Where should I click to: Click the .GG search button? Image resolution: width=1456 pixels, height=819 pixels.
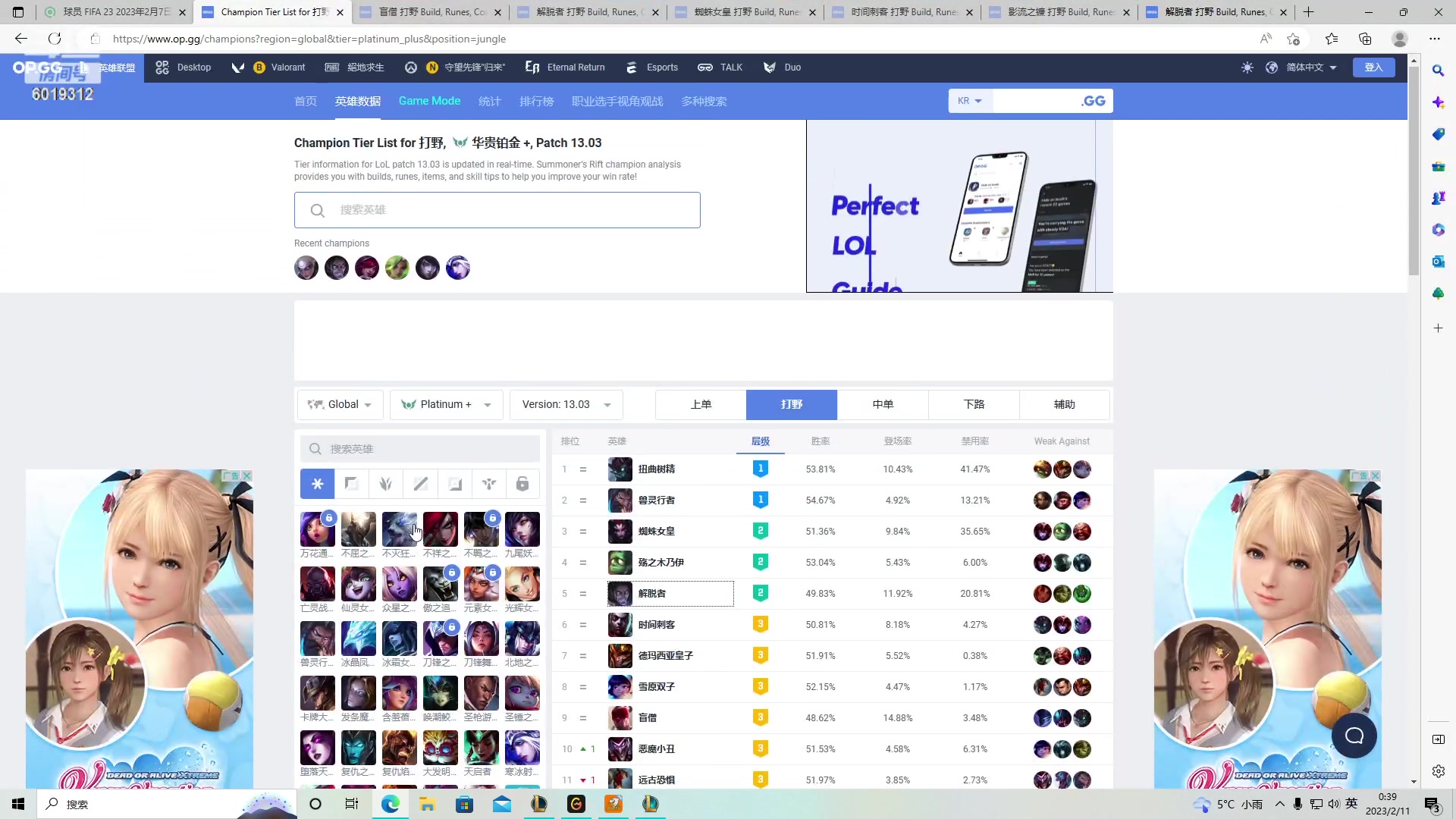click(x=1094, y=101)
